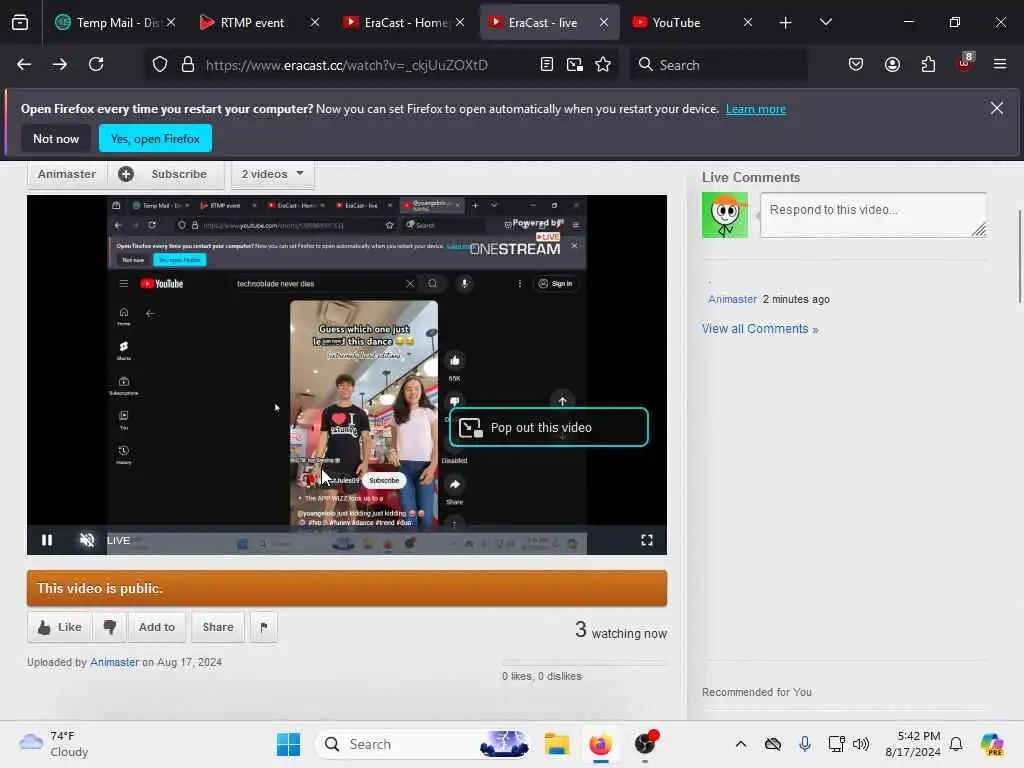Click the Not now button
The height and width of the screenshot is (768, 1024).
(56, 138)
